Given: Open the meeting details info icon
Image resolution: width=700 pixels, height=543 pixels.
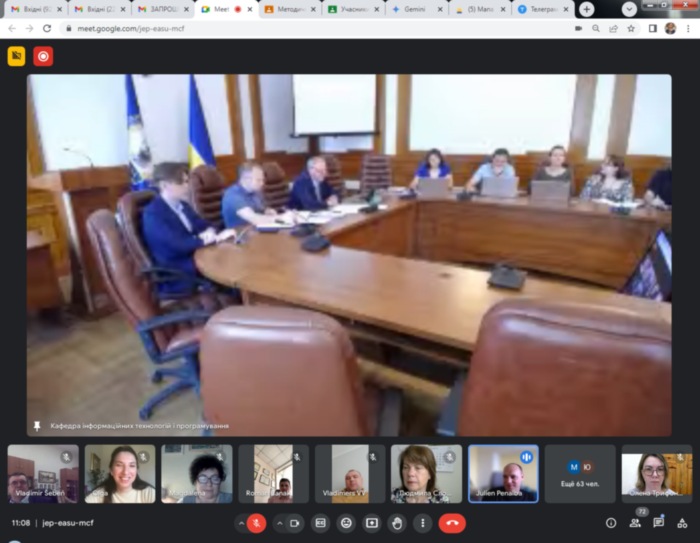Looking at the screenshot, I should coord(611,522).
